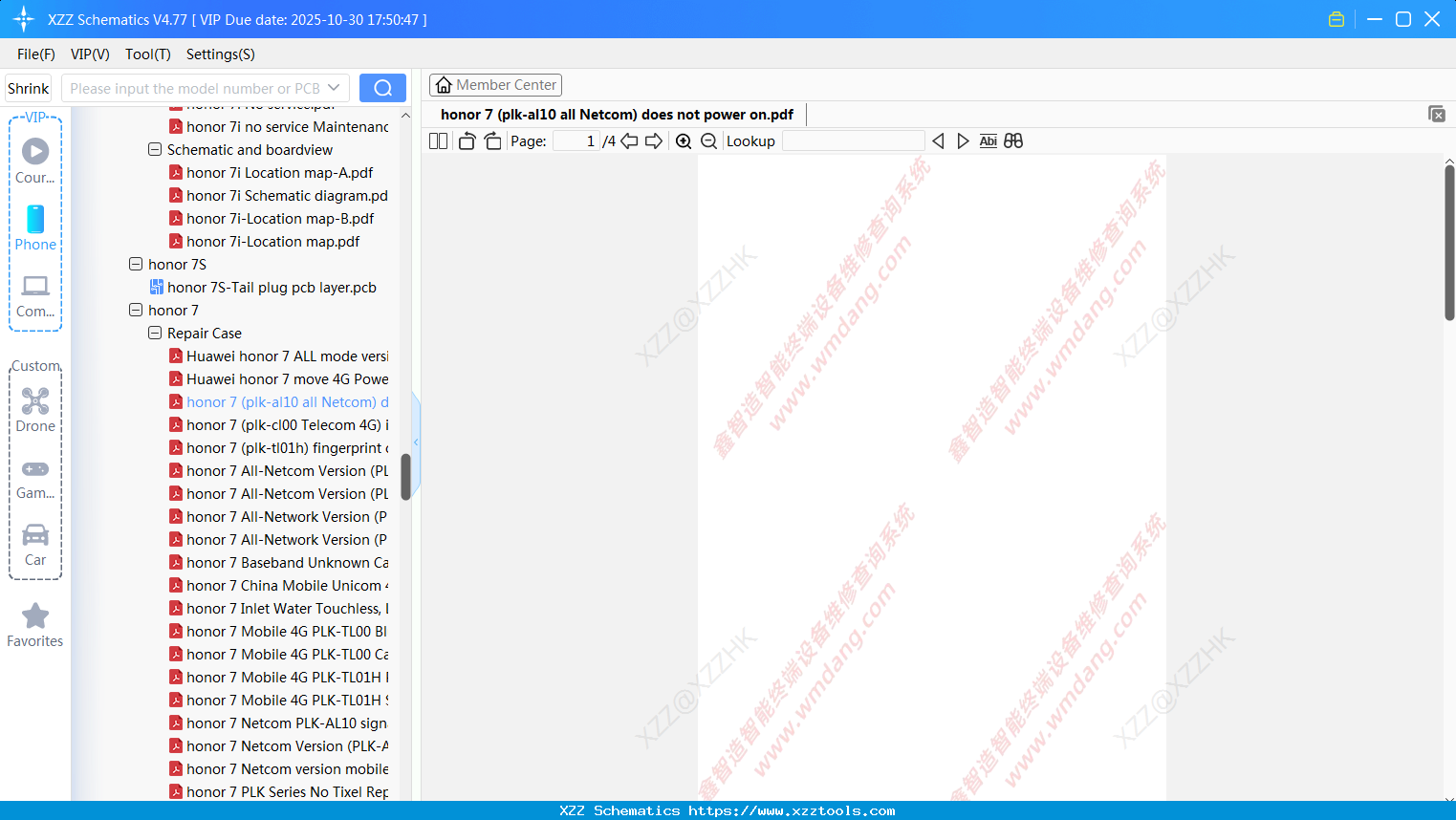Viewport: 1456px width, 820px height.
Task: Click the model number search field
Action: coord(197,88)
